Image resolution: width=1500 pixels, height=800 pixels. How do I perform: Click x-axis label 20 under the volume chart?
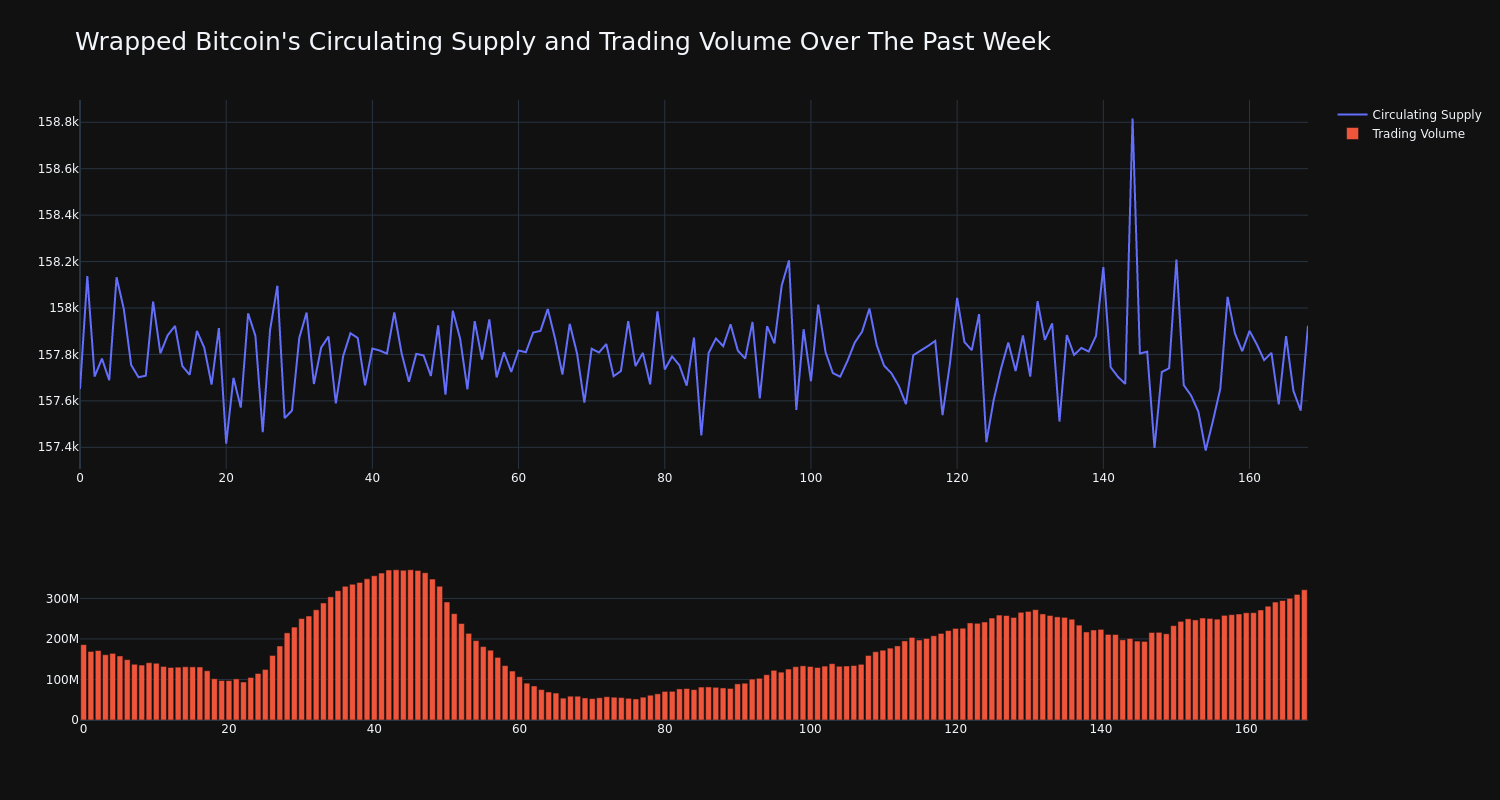coord(229,729)
